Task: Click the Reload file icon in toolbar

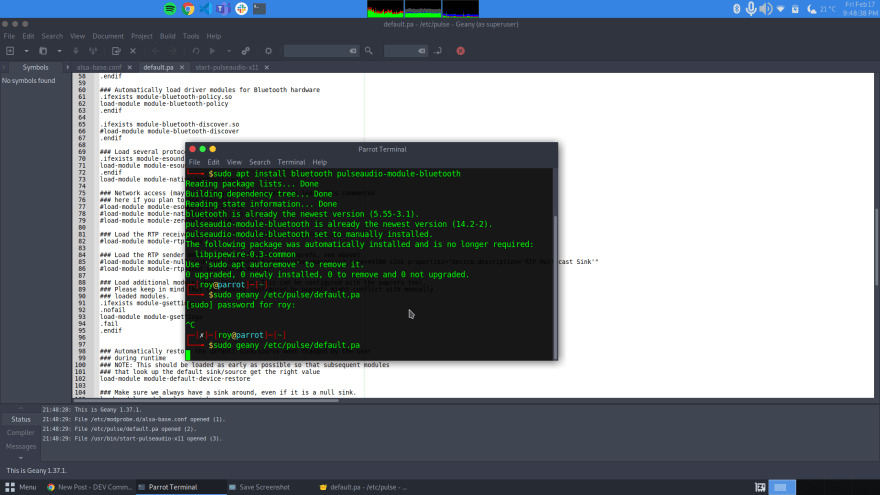Action: pyautogui.click(x=116, y=51)
